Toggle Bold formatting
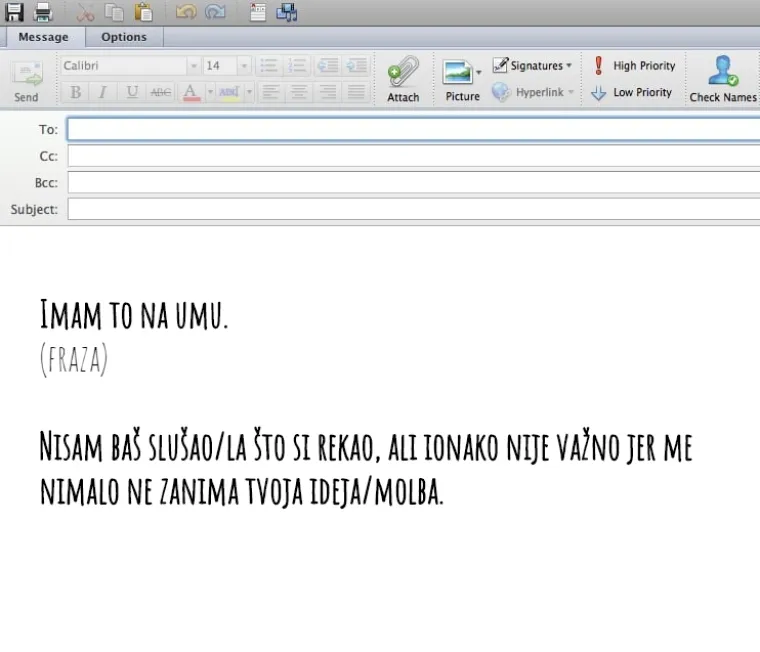Screen dimensions: 760x652 coord(75,92)
